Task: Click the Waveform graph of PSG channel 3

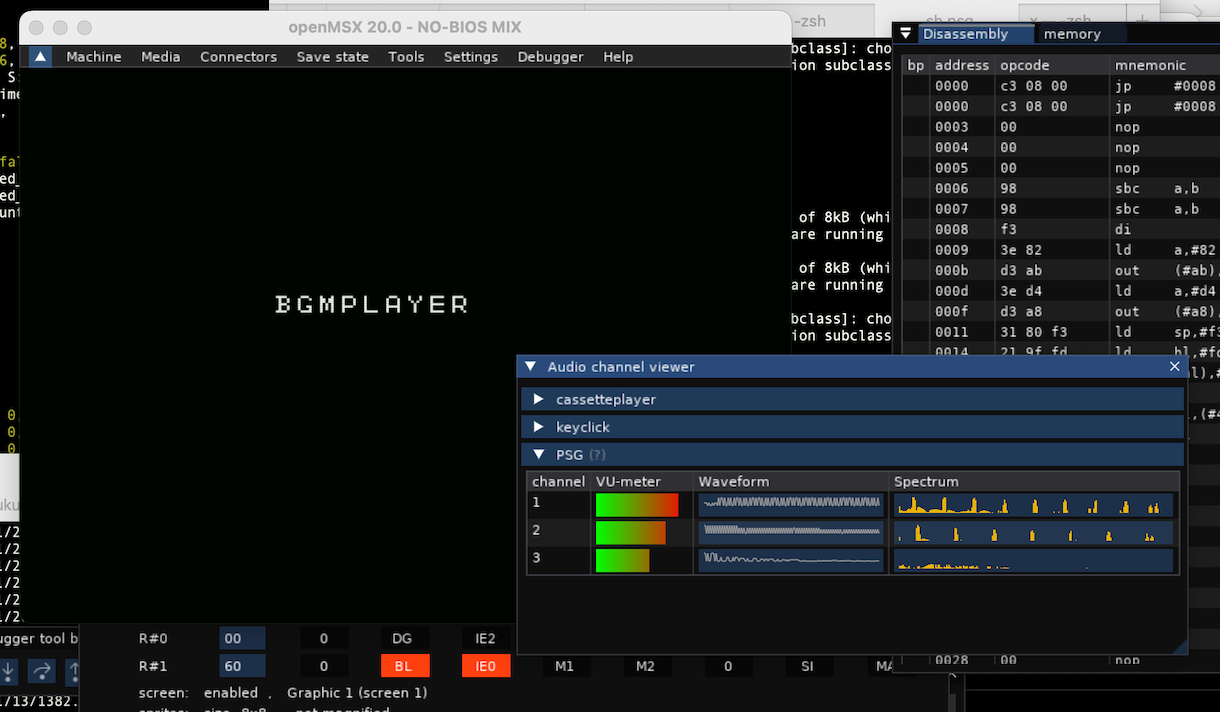Action: (x=791, y=560)
